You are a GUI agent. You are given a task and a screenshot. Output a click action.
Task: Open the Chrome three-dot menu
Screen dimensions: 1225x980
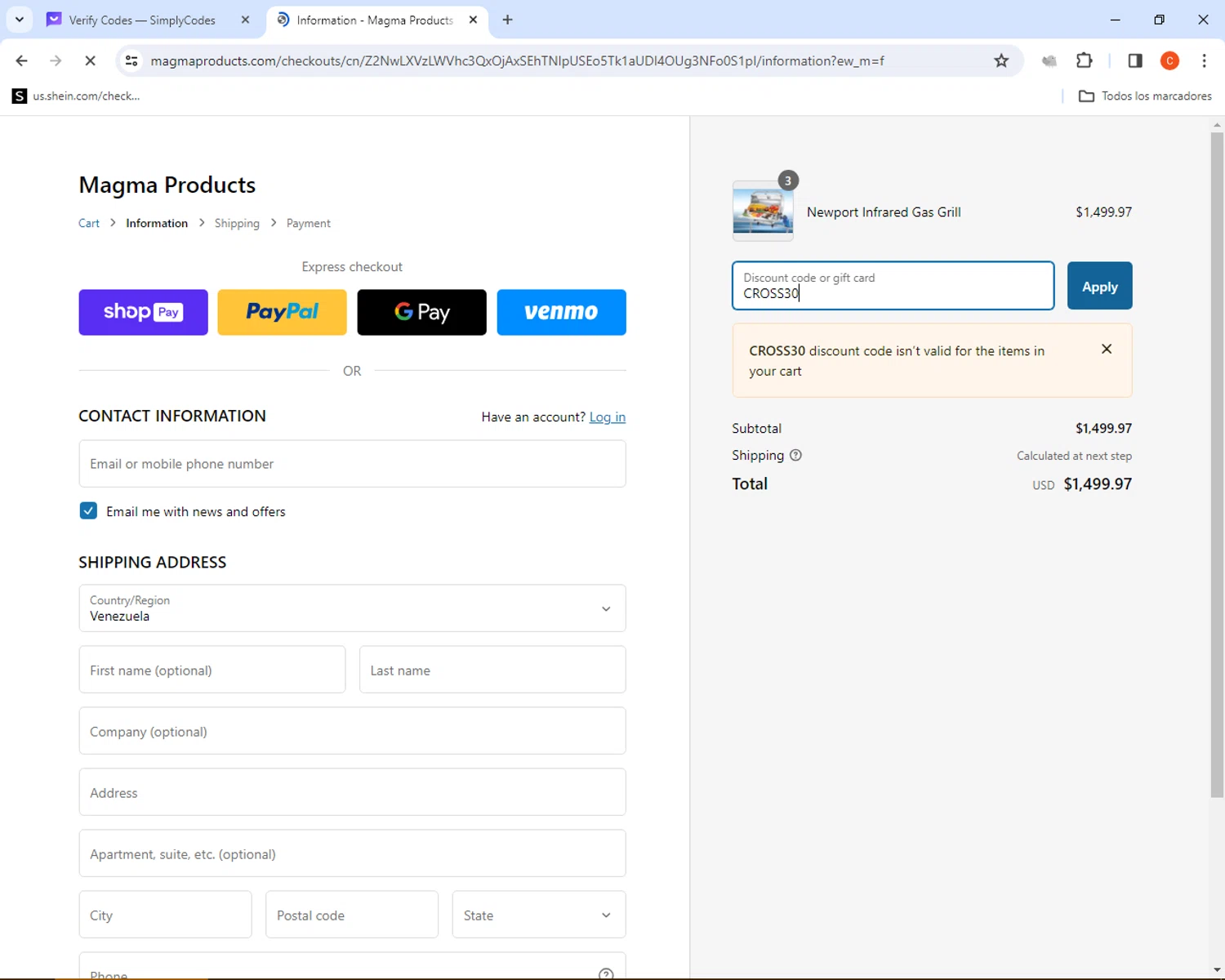(1205, 60)
